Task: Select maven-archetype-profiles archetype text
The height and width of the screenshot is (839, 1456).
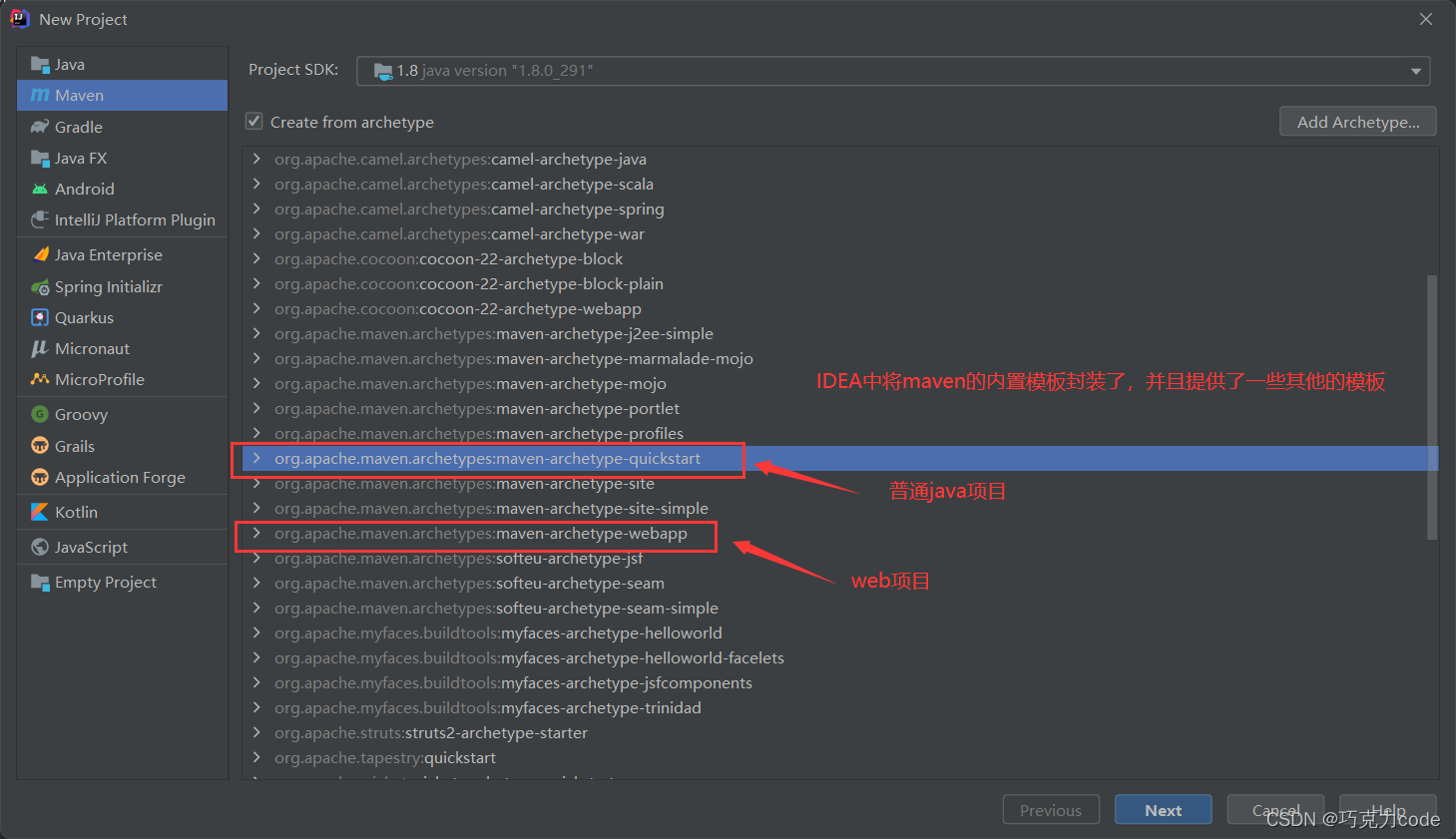Action: [x=479, y=433]
